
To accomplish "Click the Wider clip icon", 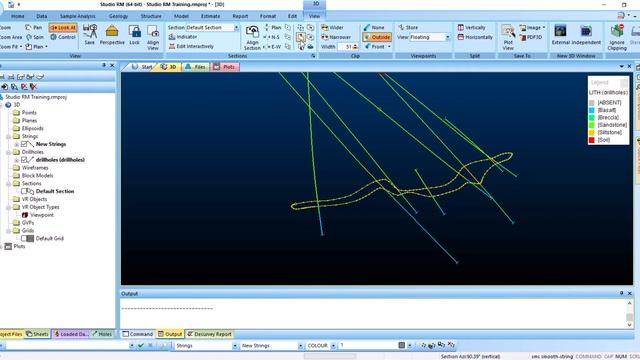I will point(325,27).
